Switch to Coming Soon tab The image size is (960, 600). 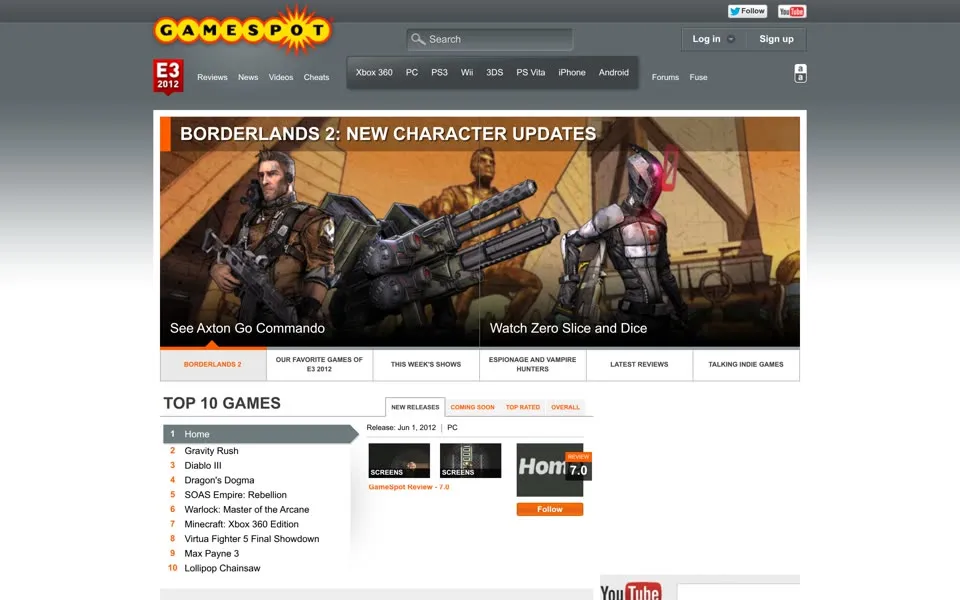(472, 407)
